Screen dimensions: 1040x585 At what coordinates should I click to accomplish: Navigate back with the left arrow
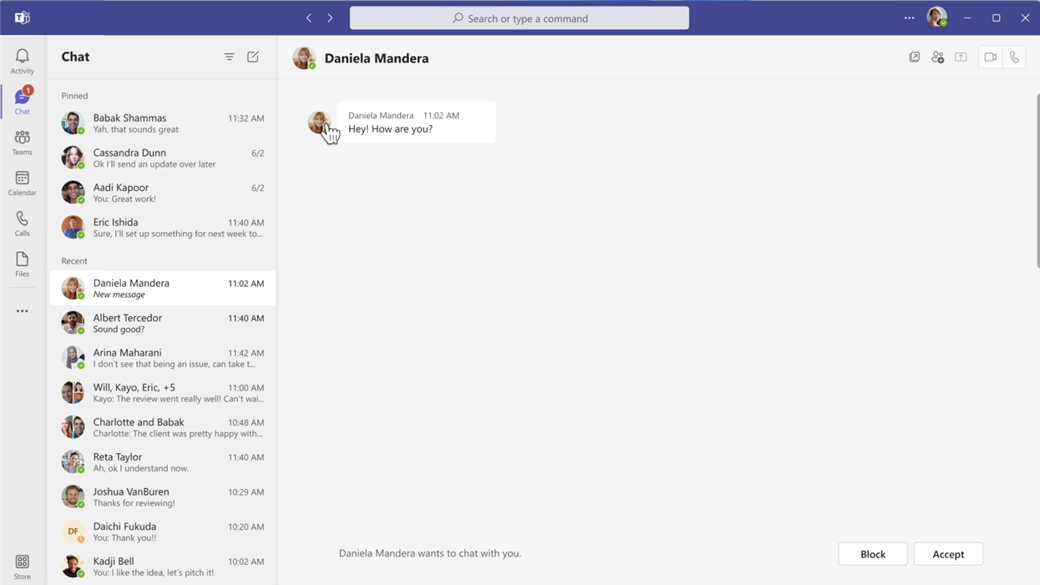point(309,18)
